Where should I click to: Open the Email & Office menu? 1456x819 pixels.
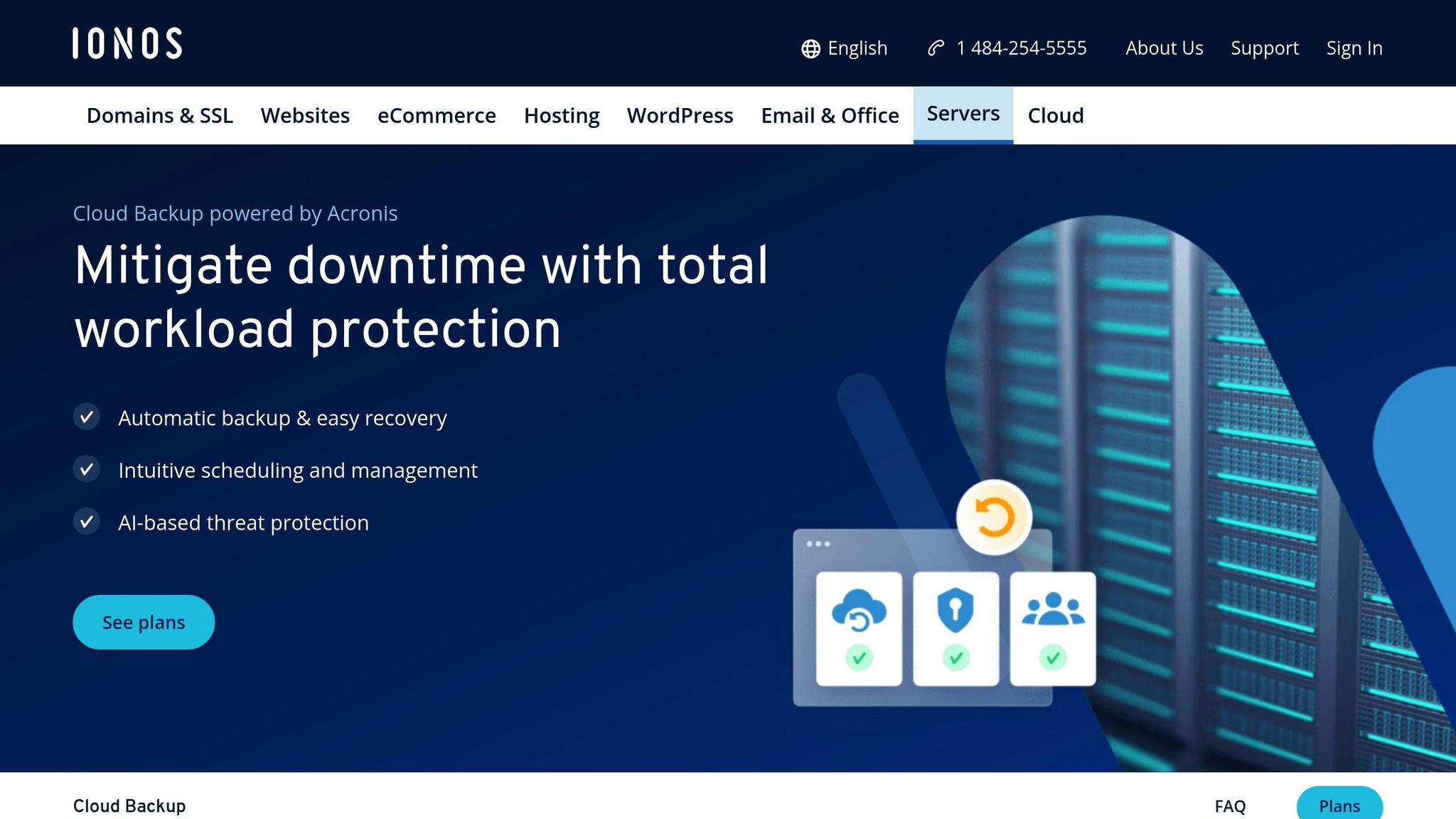pos(830,115)
